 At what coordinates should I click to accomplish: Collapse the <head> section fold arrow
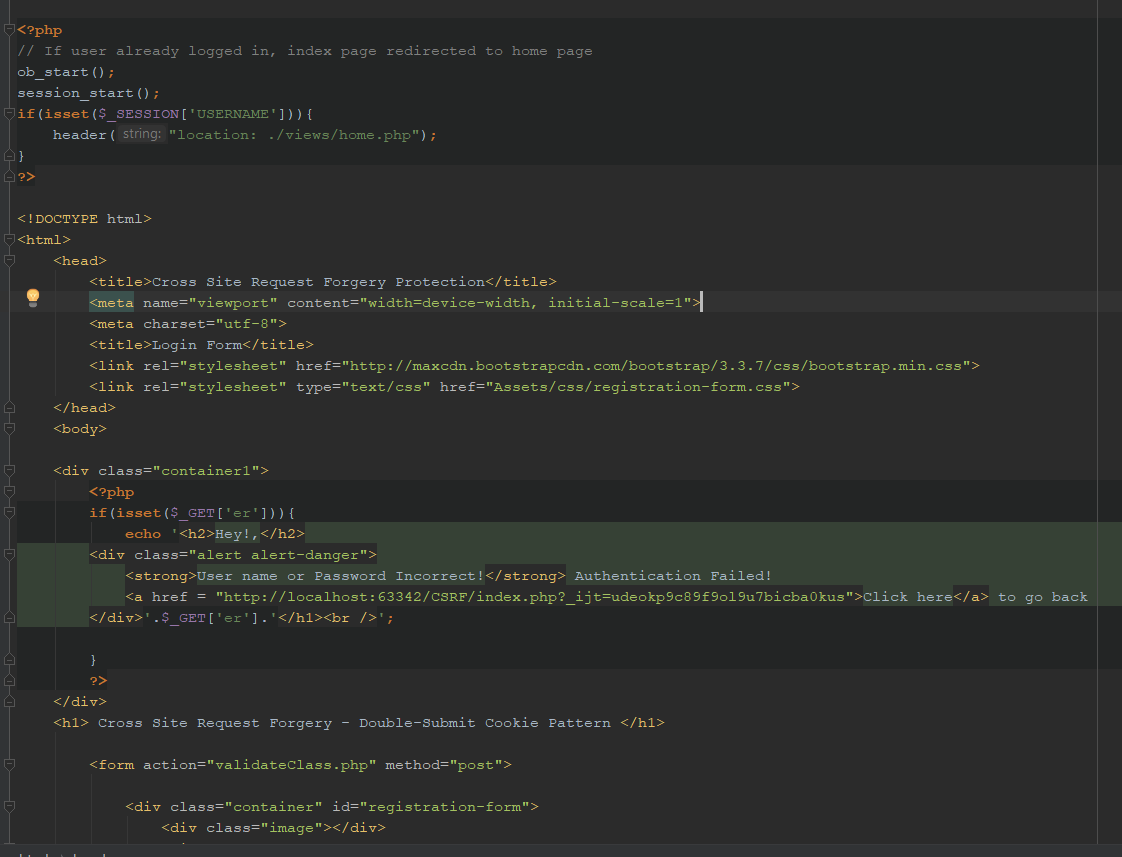[x=8, y=260]
